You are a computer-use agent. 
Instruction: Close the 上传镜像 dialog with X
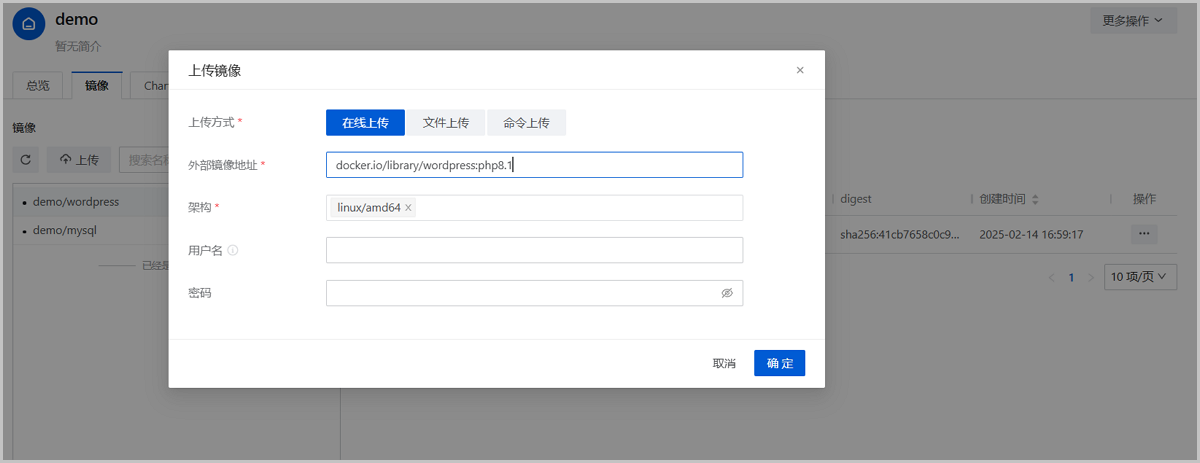coord(799,71)
